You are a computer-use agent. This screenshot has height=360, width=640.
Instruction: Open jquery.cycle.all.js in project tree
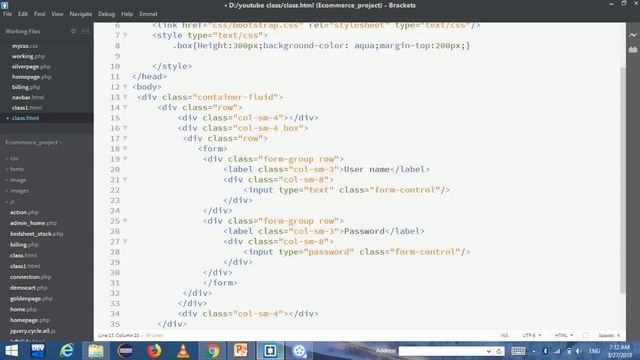[33, 331]
